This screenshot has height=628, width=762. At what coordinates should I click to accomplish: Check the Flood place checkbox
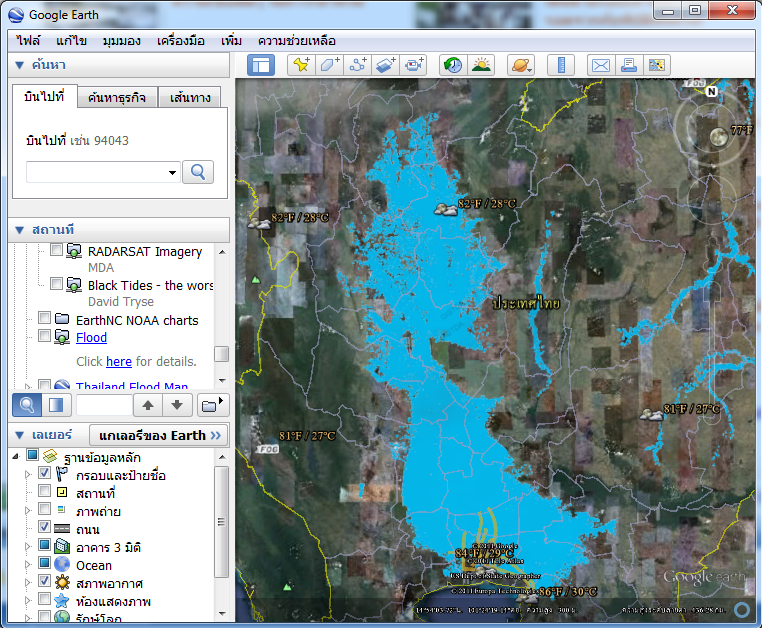(x=45, y=337)
